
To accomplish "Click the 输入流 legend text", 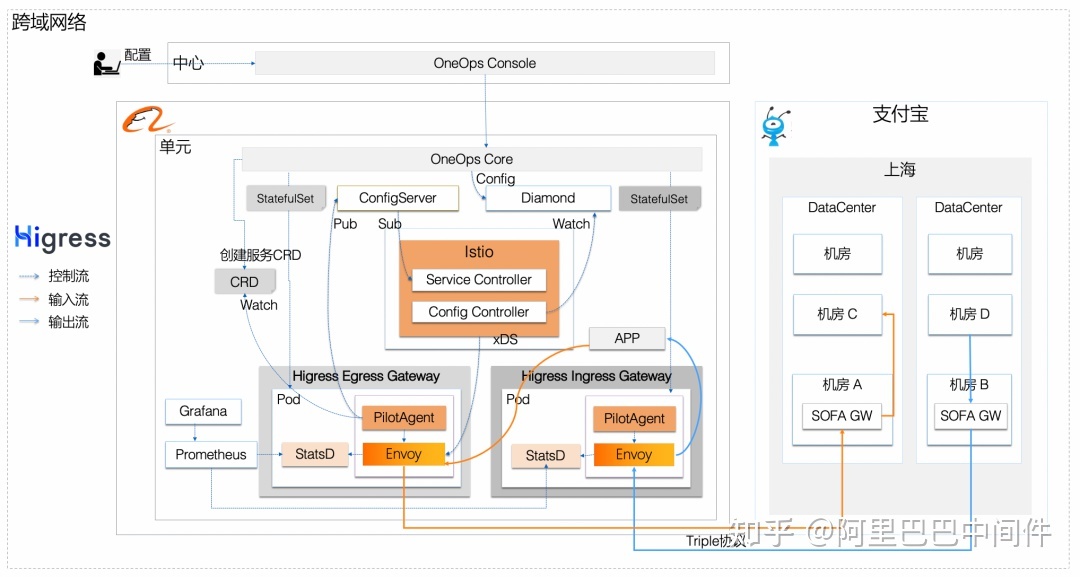I will pyautogui.click(x=68, y=300).
